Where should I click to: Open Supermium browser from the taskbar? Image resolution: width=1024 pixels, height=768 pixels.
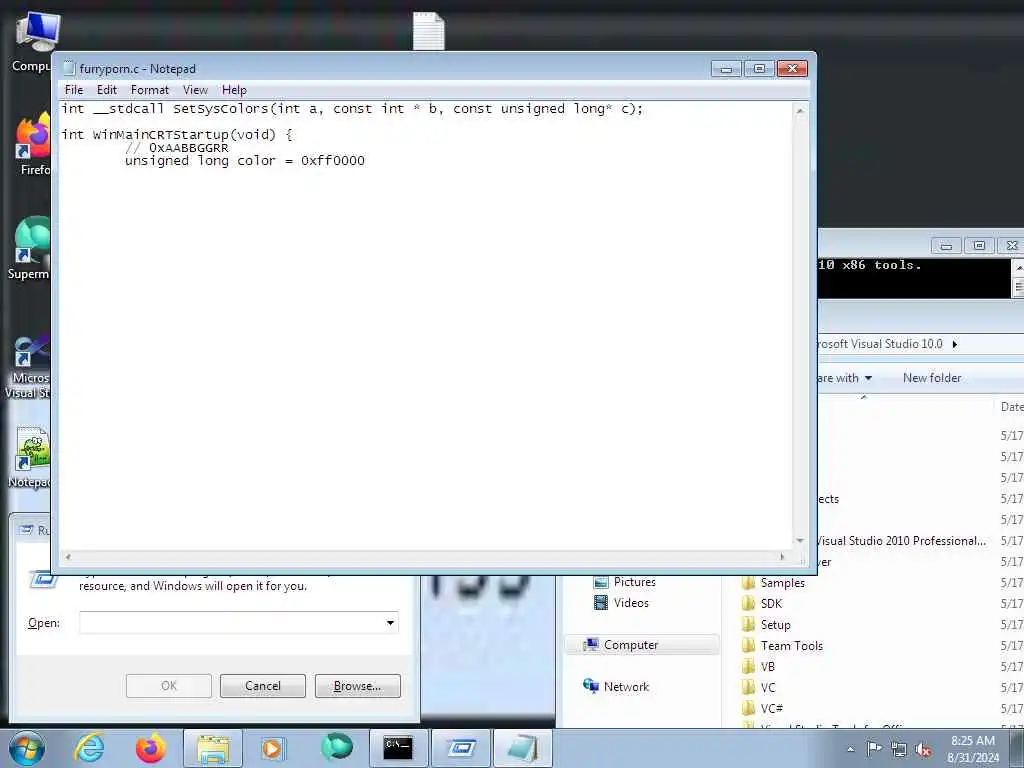point(336,748)
